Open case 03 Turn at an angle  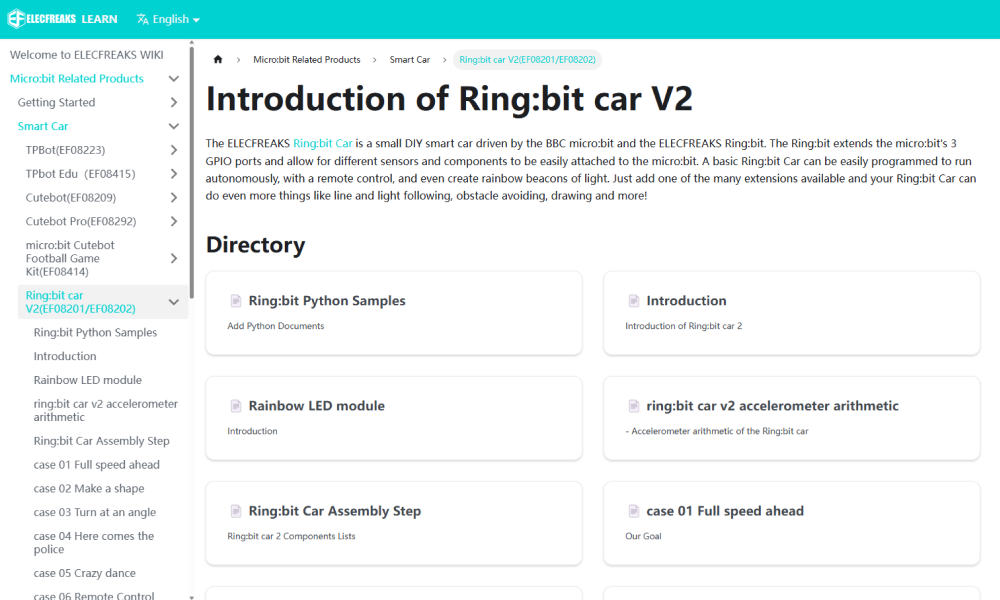pos(94,512)
